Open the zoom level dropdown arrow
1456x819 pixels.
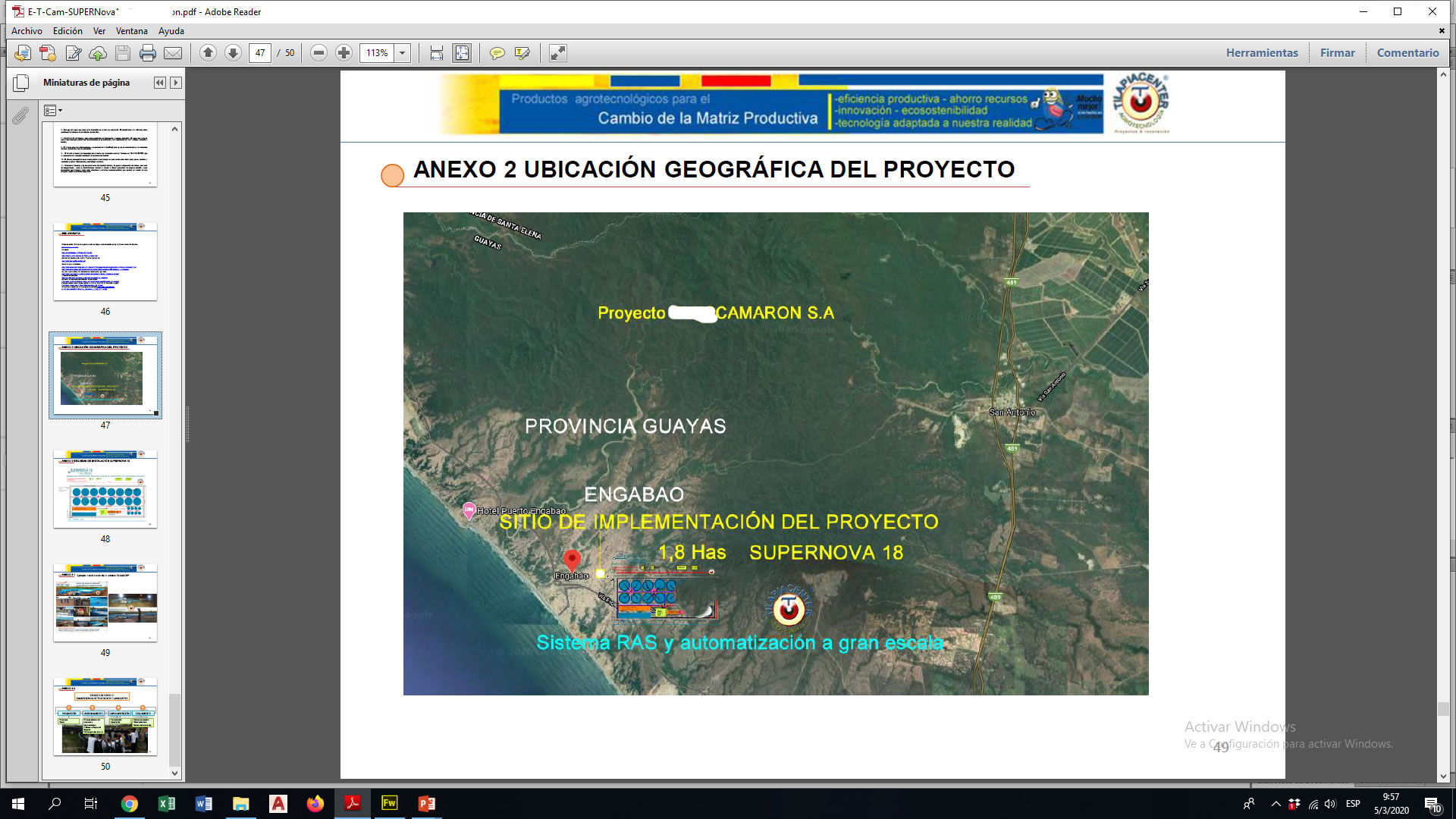point(403,53)
